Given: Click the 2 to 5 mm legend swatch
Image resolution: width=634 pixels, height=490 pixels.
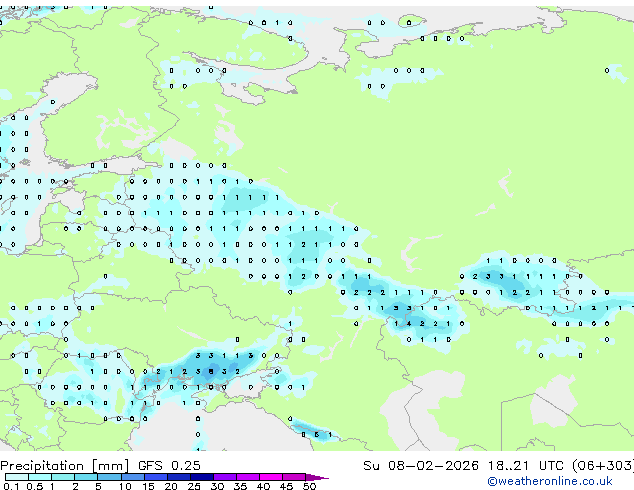Looking at the screenshot, I should click(x=86, y=477).
